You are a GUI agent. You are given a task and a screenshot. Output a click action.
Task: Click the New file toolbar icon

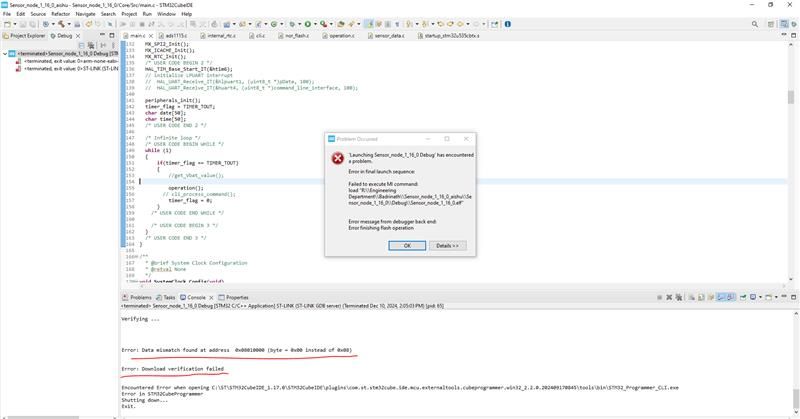pyautogui.click(x=8, y=24)
